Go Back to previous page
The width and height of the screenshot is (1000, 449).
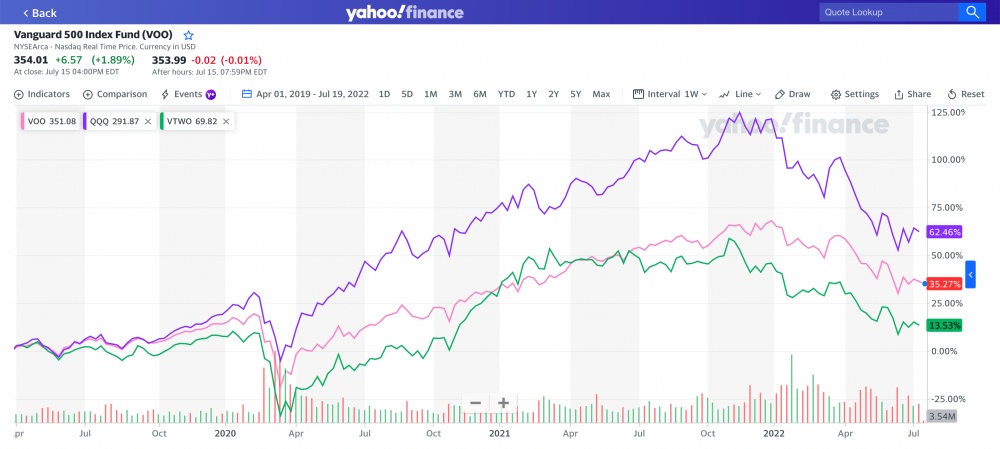39,13
